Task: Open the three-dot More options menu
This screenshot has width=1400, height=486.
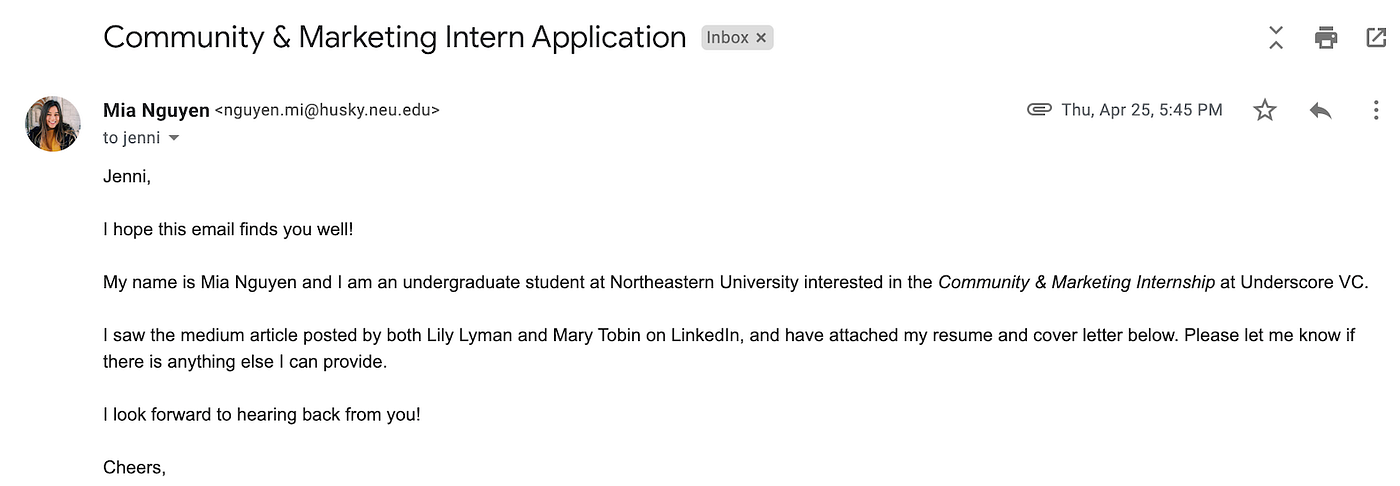Action: (1377, 110)
